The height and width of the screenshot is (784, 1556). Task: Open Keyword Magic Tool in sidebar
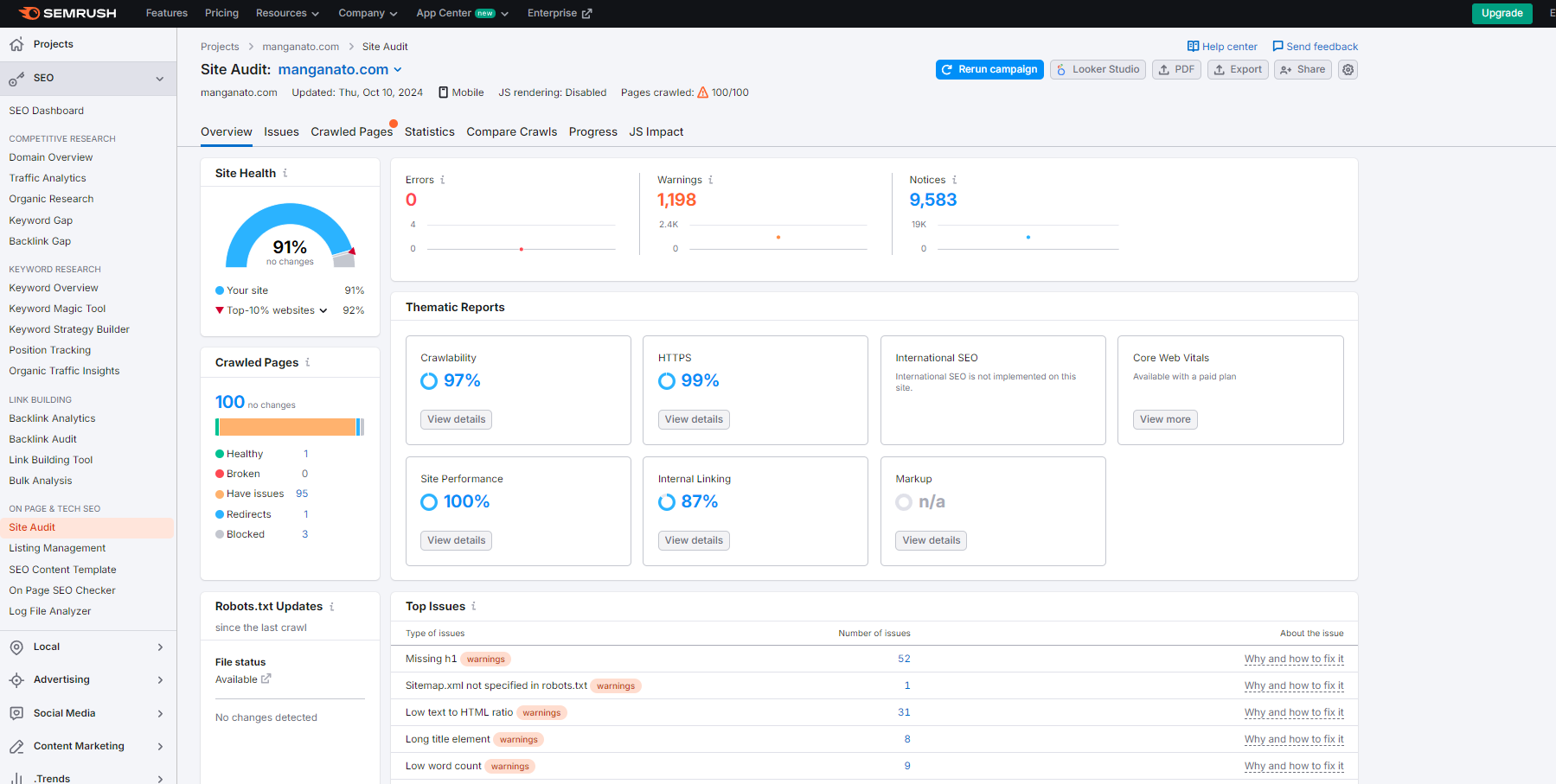(57, 309)
